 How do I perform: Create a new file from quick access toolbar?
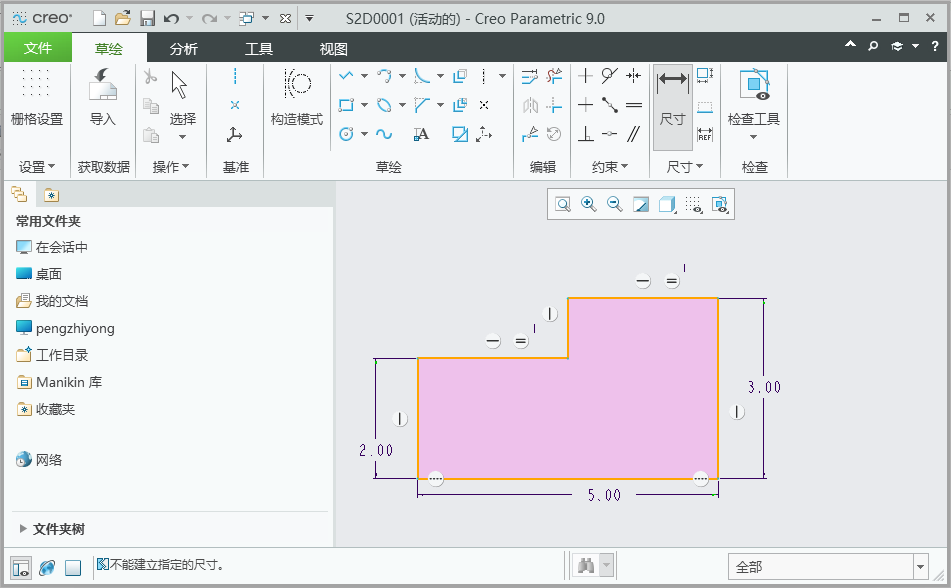point(99,19)
